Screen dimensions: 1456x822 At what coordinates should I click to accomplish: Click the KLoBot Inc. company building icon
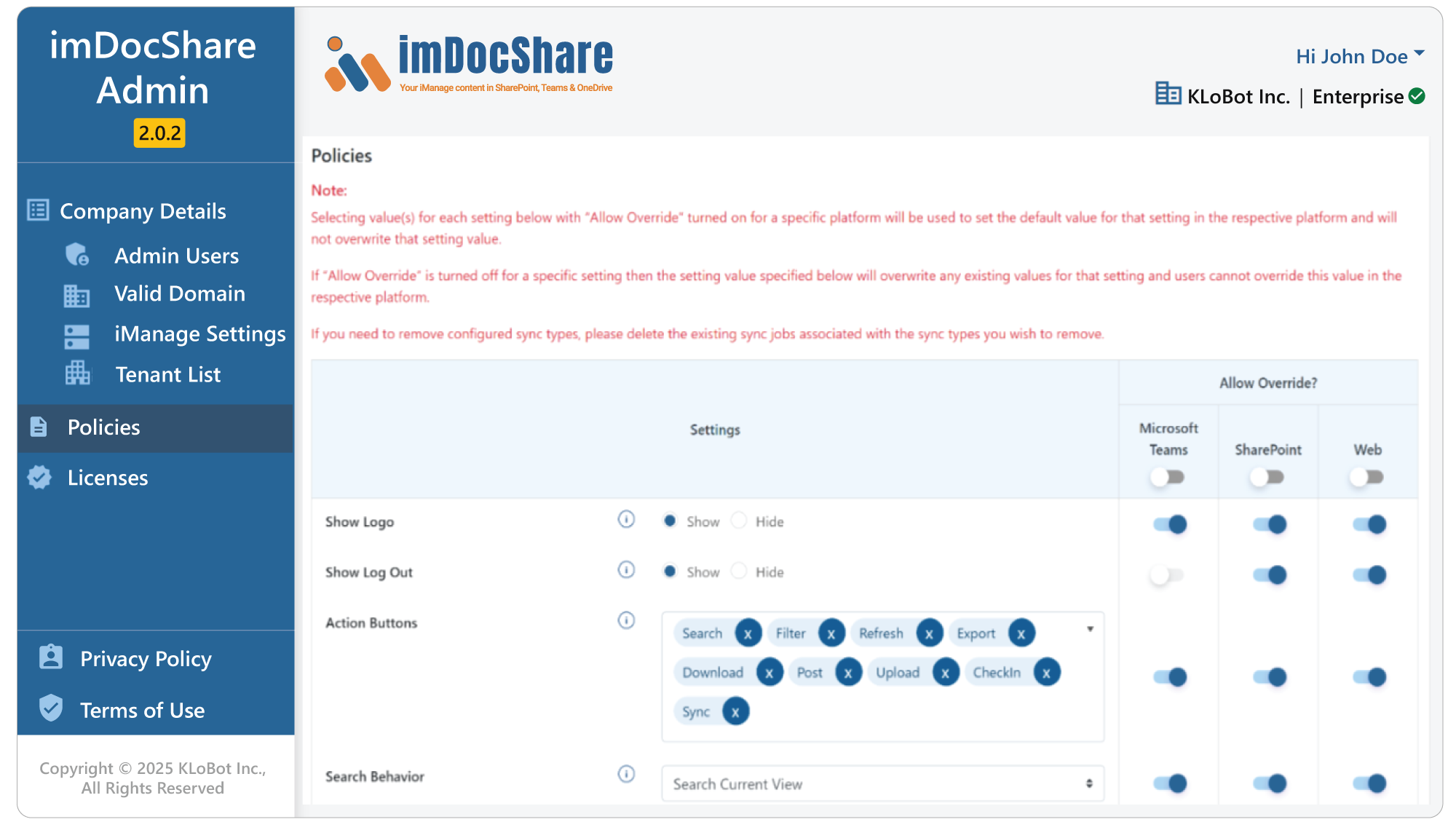(x=1168, y=94)
